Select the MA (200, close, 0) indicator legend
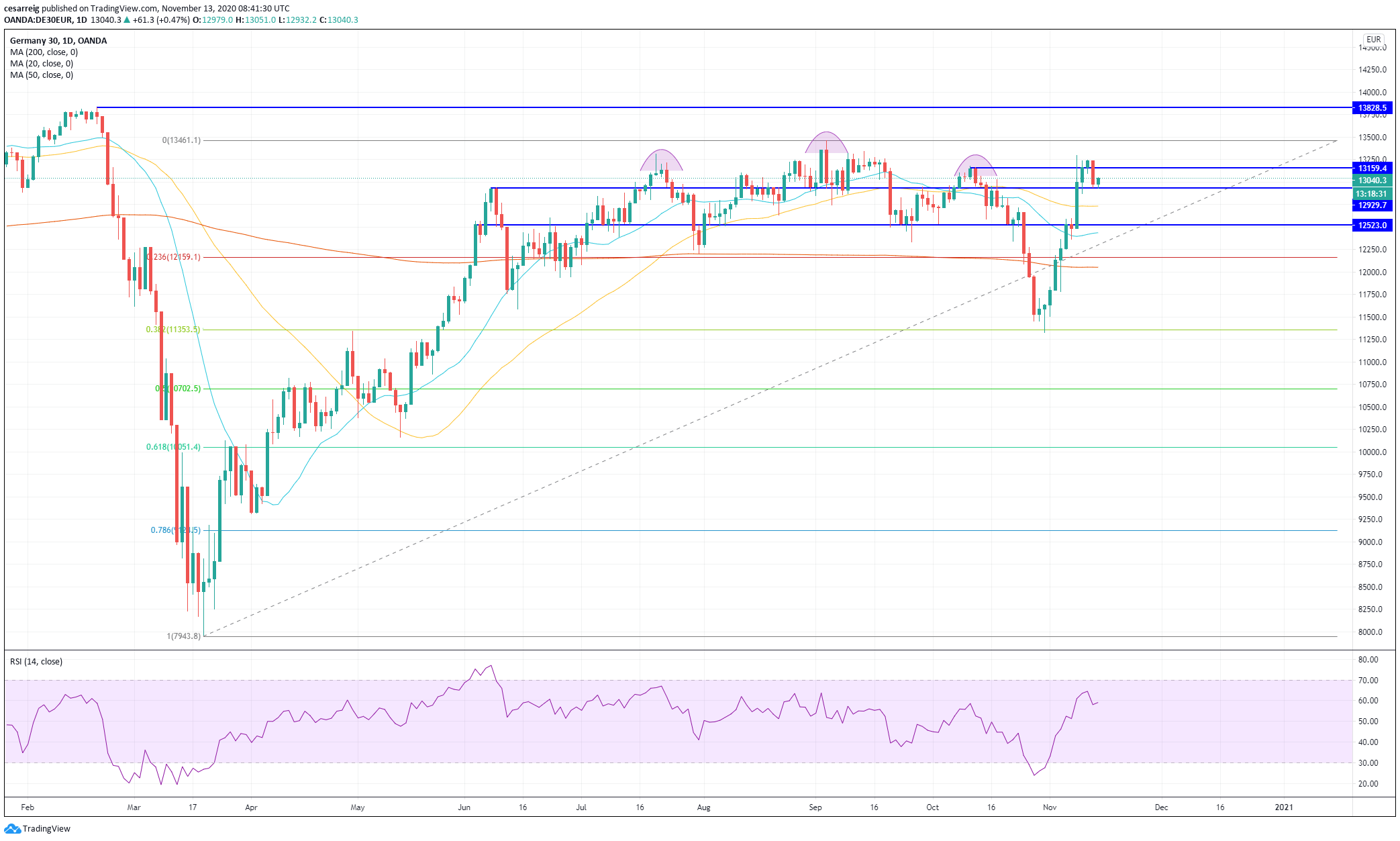Image resolution: width=1400 pixels, height=841 pixels. click(x=44, y=52)
